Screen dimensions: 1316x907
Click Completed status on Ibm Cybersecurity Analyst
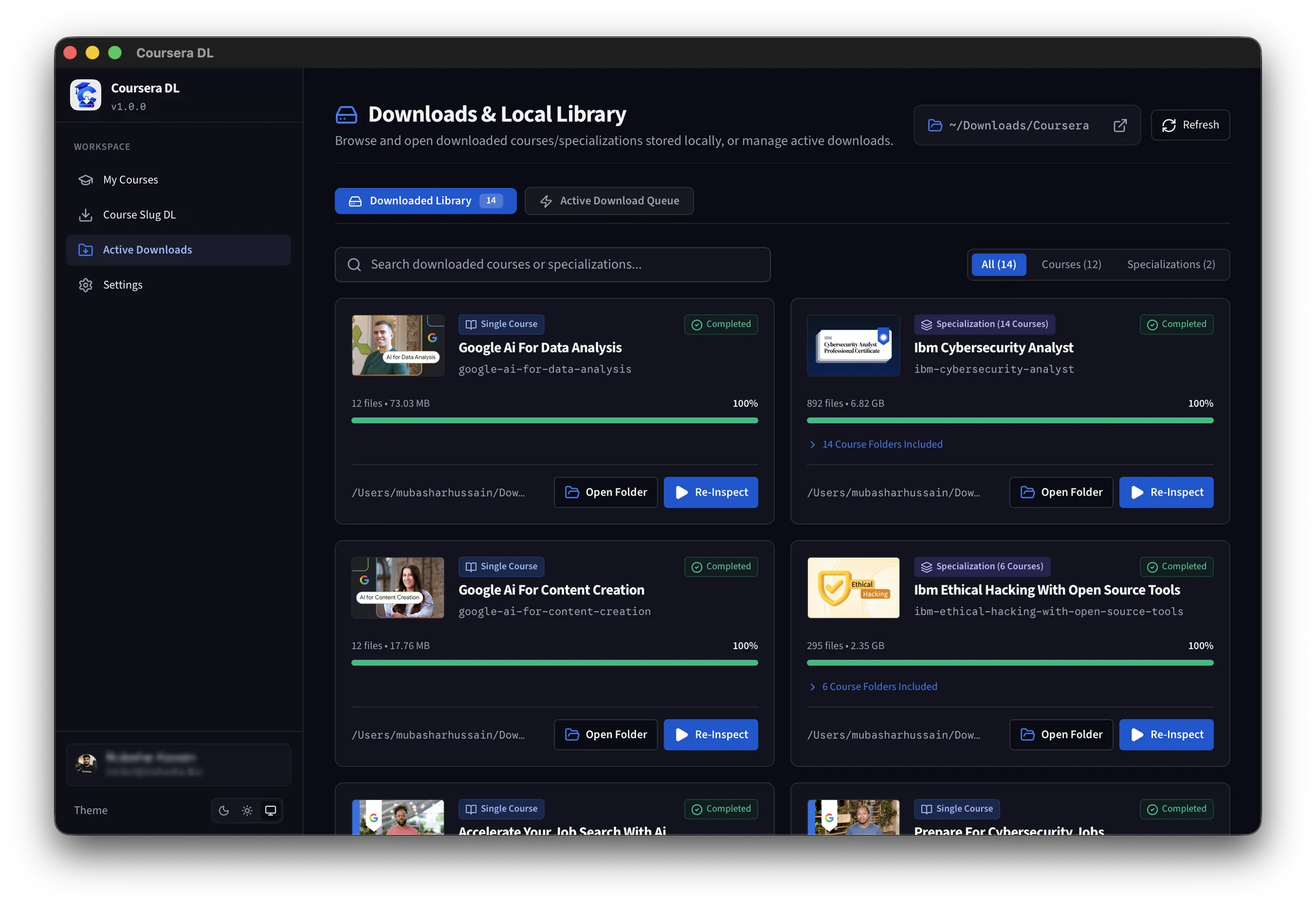(1177, 324)
